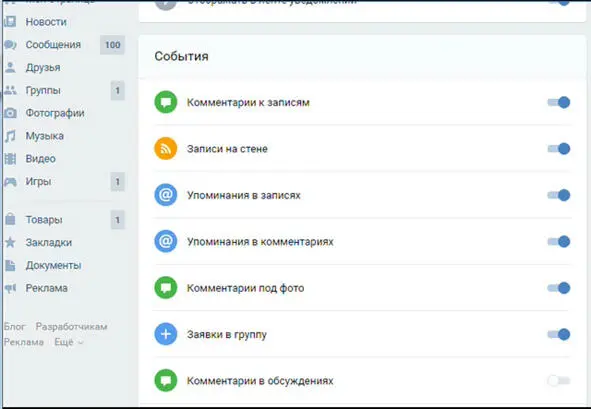Click the Игры notification counter badge

pyautogui.click(x=118, y=182)
